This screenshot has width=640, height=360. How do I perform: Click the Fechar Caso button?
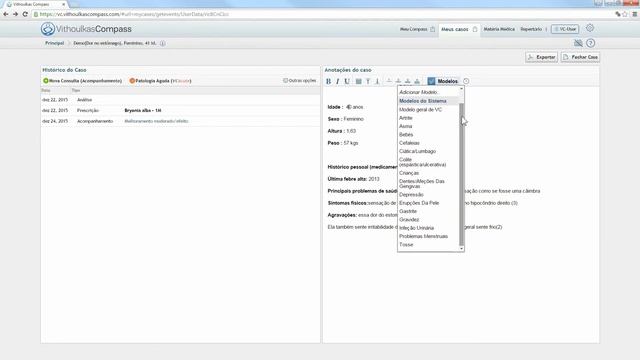click(580, 57)
